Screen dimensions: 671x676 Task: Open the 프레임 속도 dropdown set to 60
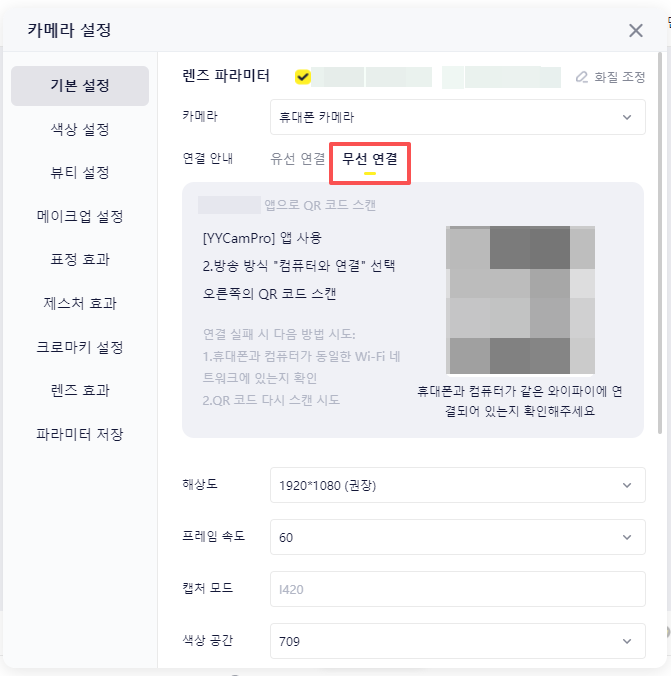click(458, 537)
